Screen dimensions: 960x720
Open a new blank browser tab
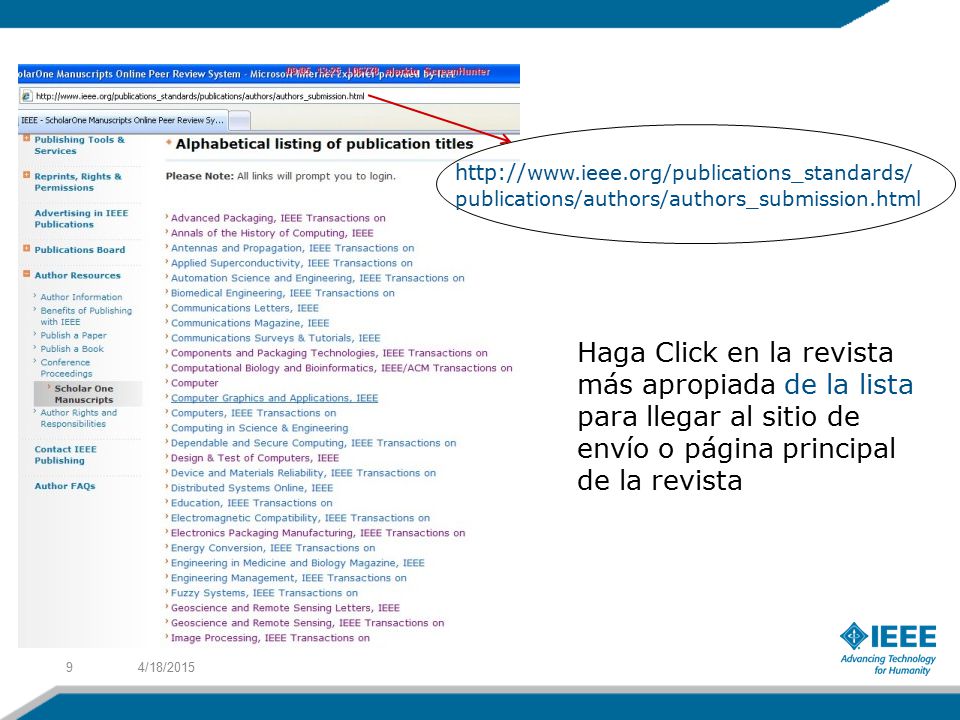tap(239, 121)
